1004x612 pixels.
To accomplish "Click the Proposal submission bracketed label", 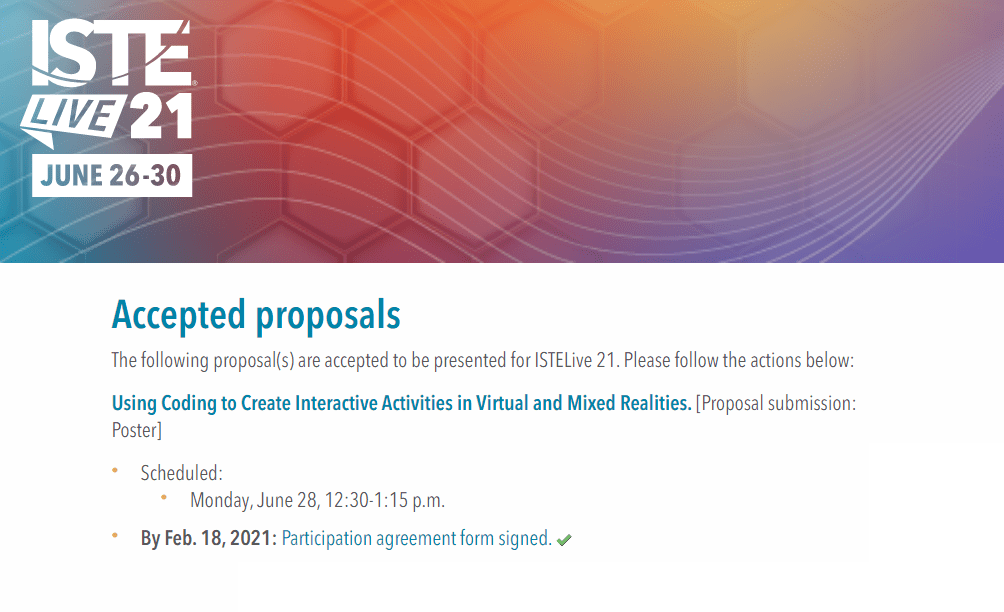I will (x=777, y=404).
